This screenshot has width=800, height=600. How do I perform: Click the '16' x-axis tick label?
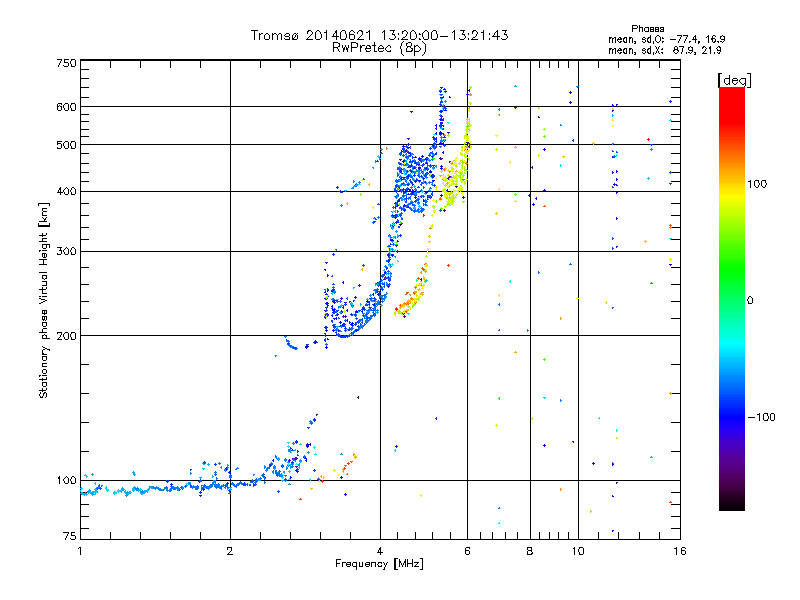pyautogui.click(x=680, y=551)
